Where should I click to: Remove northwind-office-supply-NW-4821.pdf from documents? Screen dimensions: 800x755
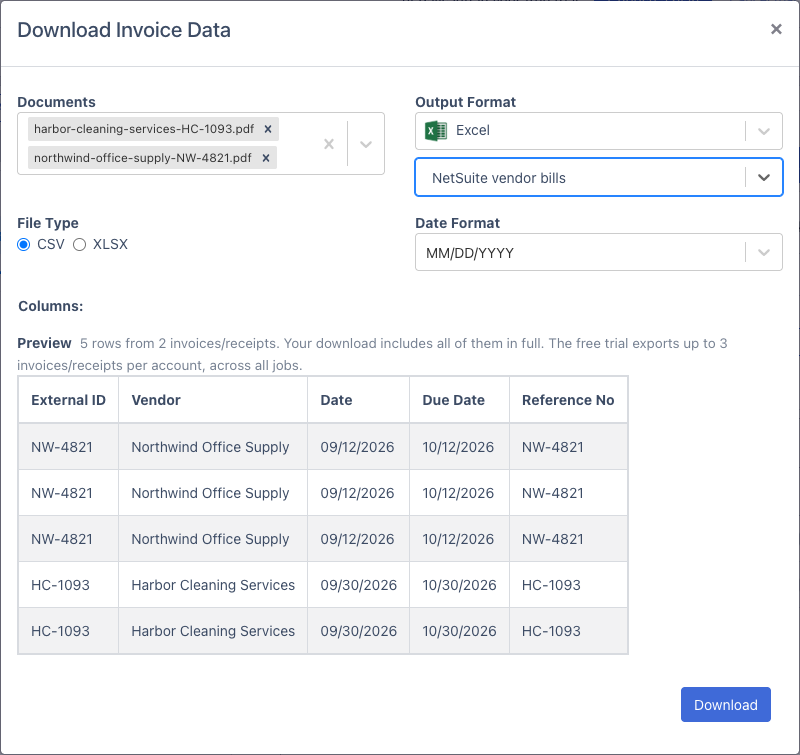[x=265, y=158]
